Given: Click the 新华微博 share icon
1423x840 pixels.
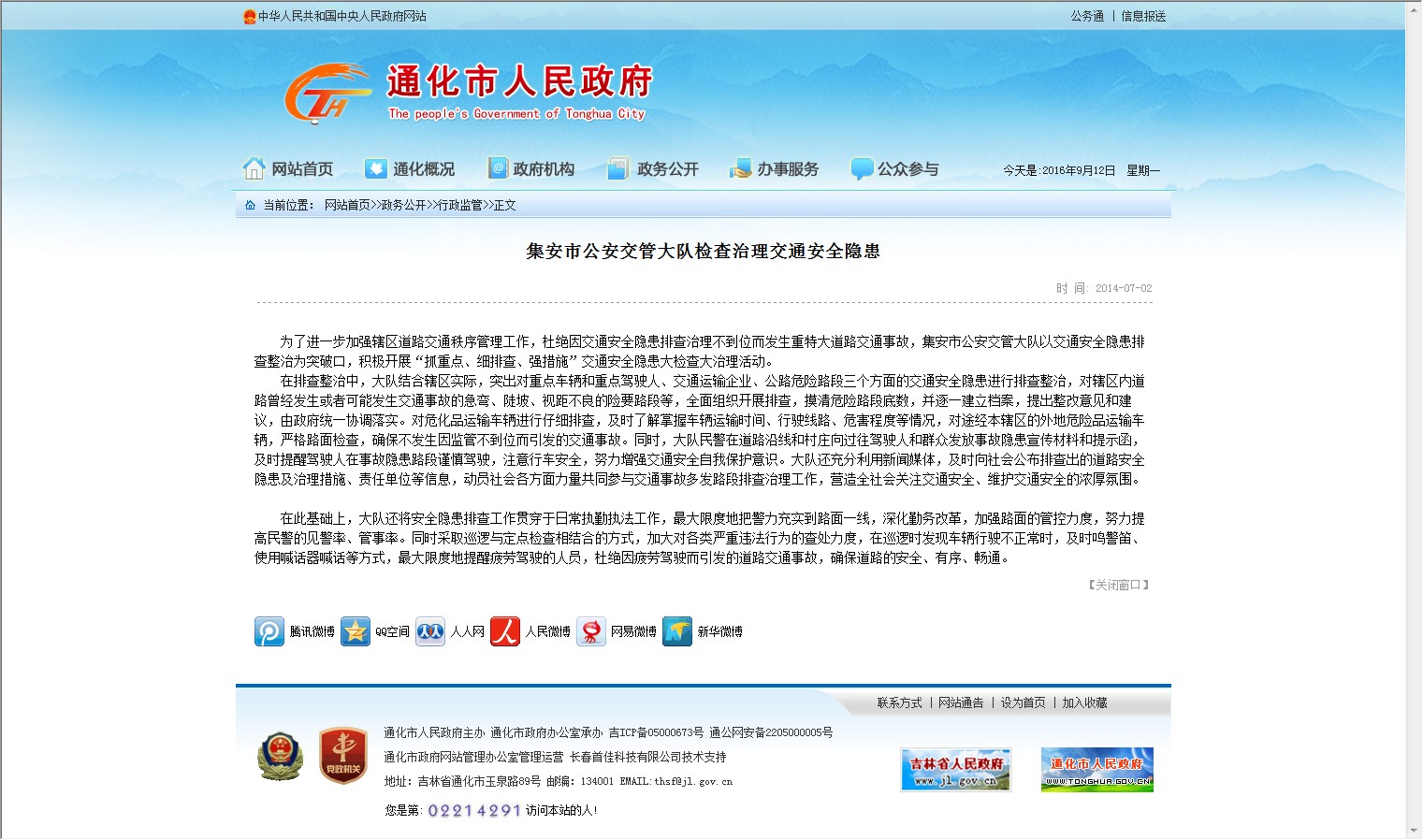Looking at the screenshot, I should pos(677,631).
